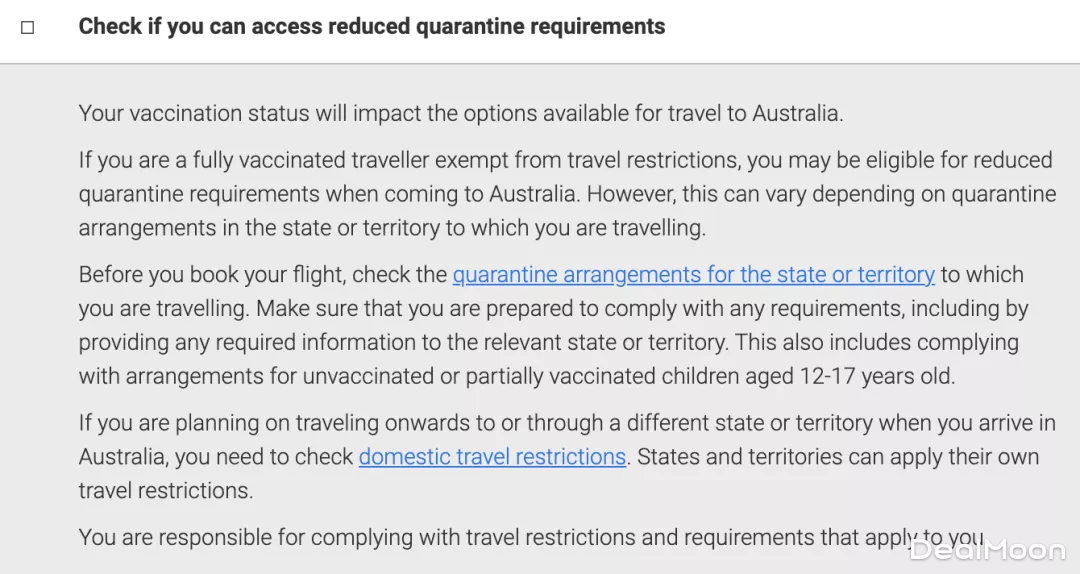1080x574 pixels.
Task: Click the DealMoon watermark logo
Action: pyautogui.click(x=986, y=549)
